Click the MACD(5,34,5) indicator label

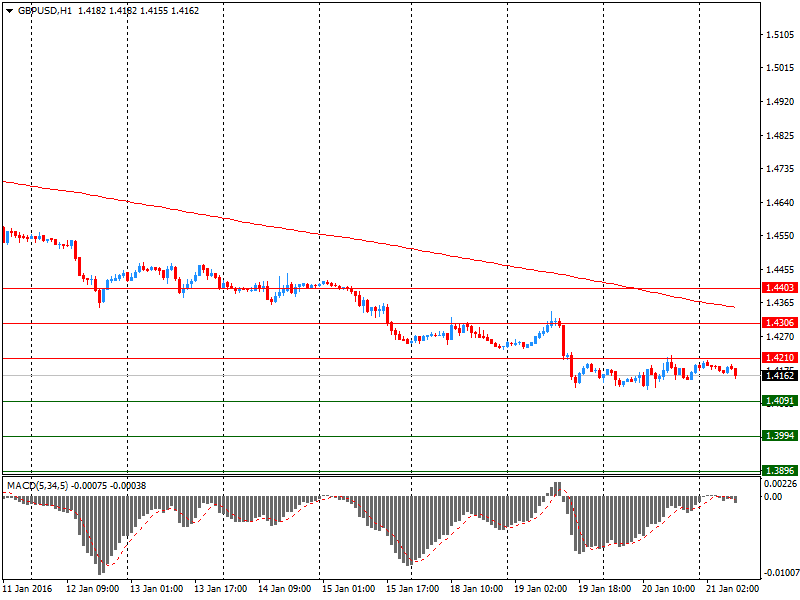click(x=37, y=486)
